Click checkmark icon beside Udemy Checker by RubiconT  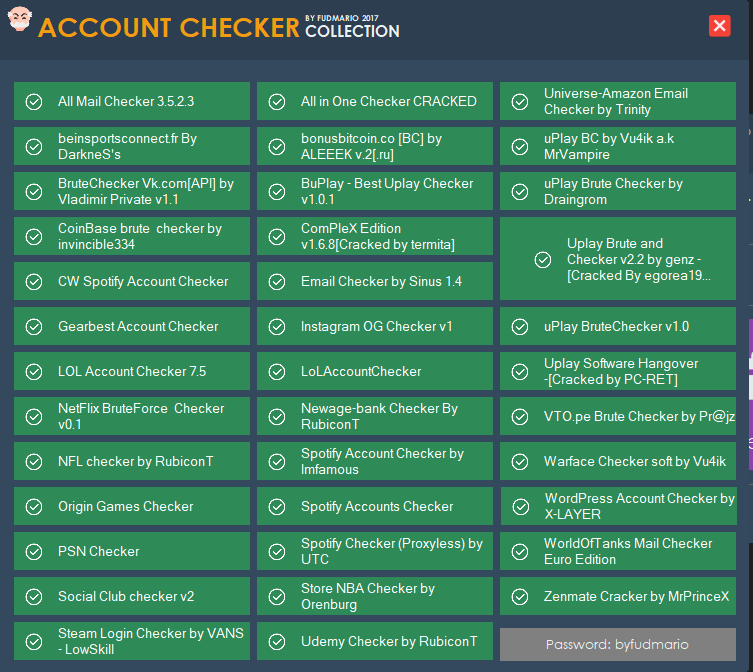277,642
